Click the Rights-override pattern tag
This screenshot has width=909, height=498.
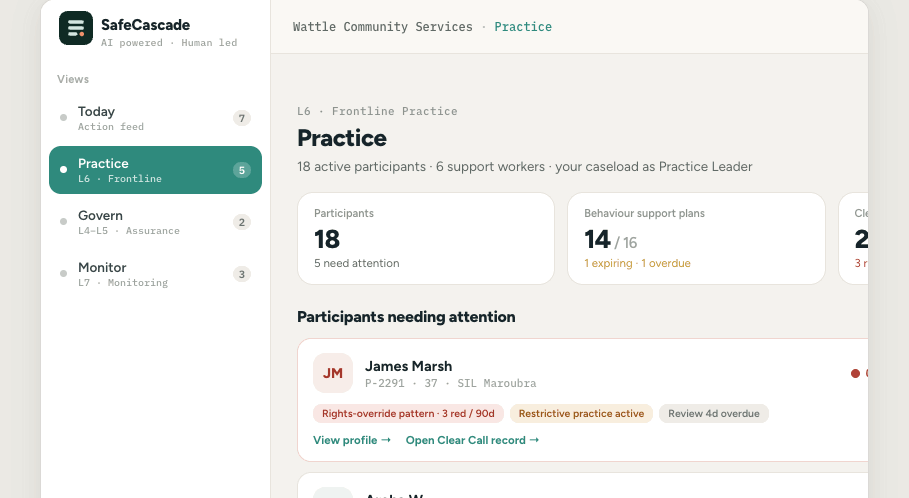click(408, 413)
